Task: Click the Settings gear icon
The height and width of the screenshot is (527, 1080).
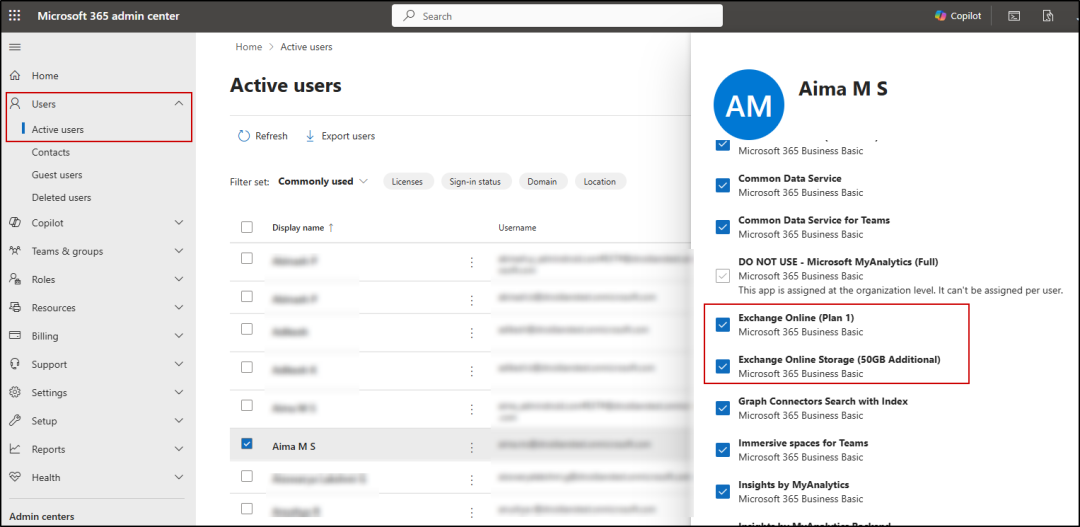Action: click(15, 392)
